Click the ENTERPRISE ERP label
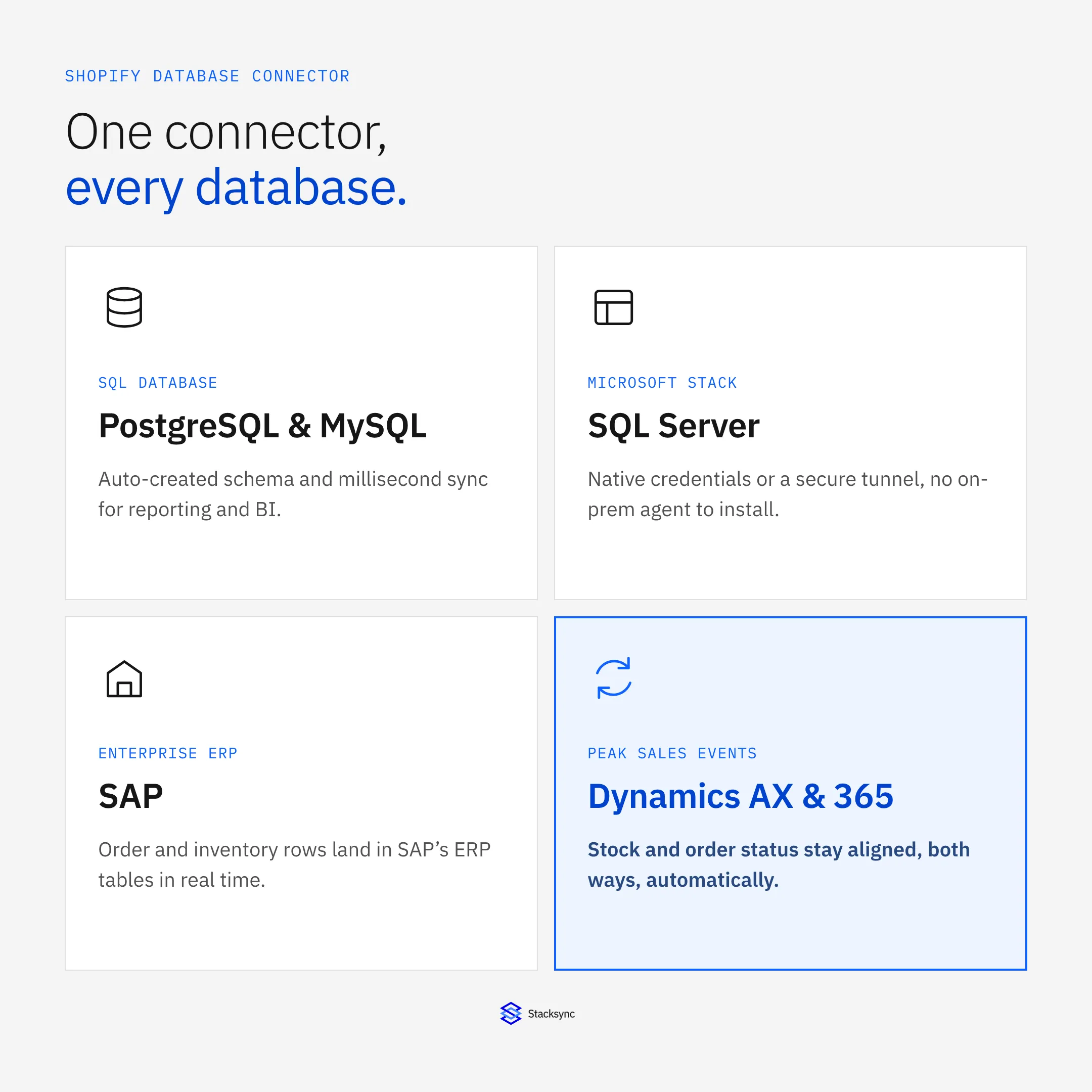Screen dimensions: 1092x1092 tap(168, 753)
